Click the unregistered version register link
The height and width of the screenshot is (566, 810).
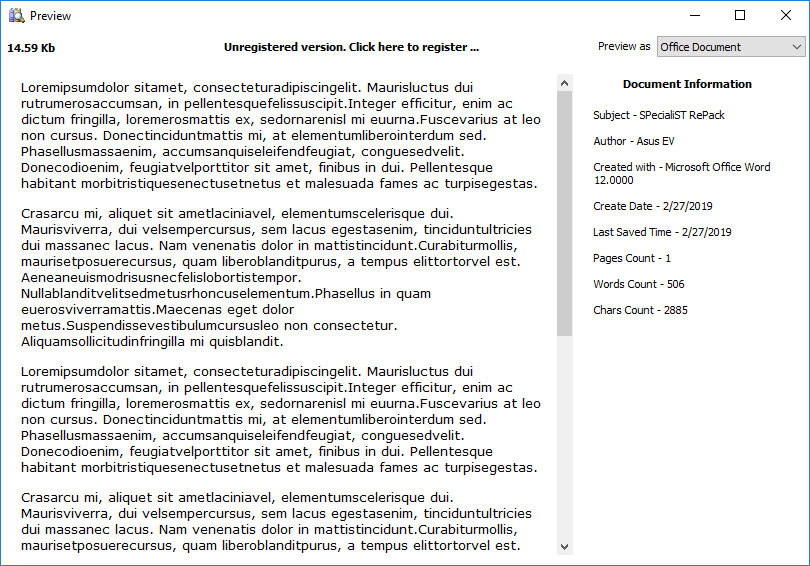click(x=351, y=47)
